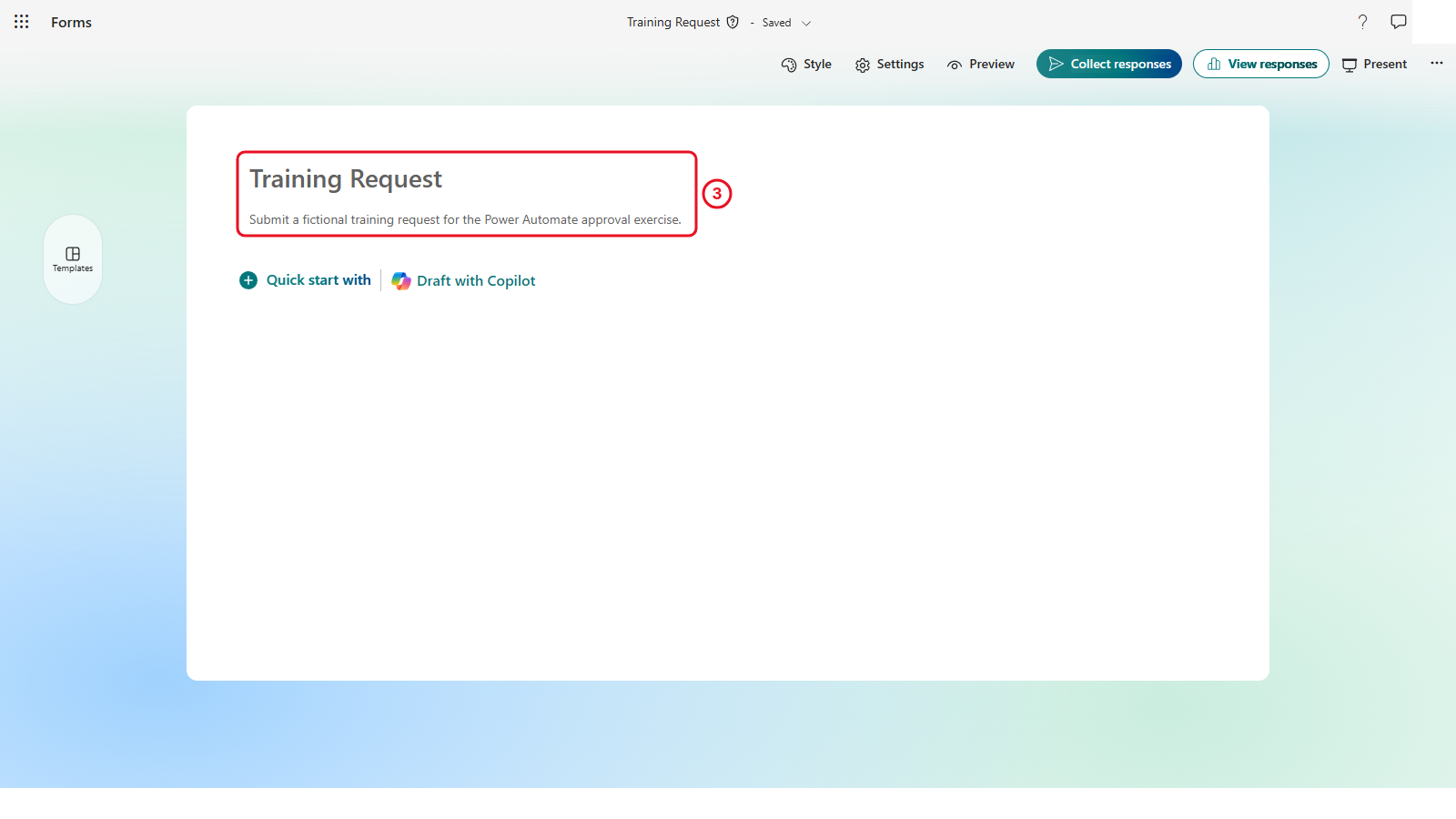This screenshot has width=1456, height=819.
Task: Click the Training Request name in header
Action: tap(673, 22)
